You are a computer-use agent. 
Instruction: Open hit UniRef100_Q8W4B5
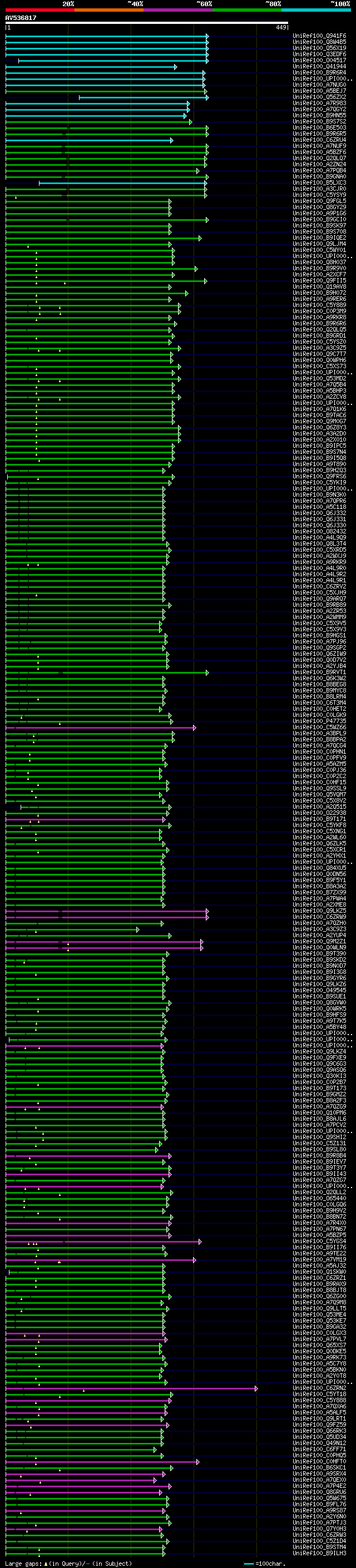tap(319, 42)
